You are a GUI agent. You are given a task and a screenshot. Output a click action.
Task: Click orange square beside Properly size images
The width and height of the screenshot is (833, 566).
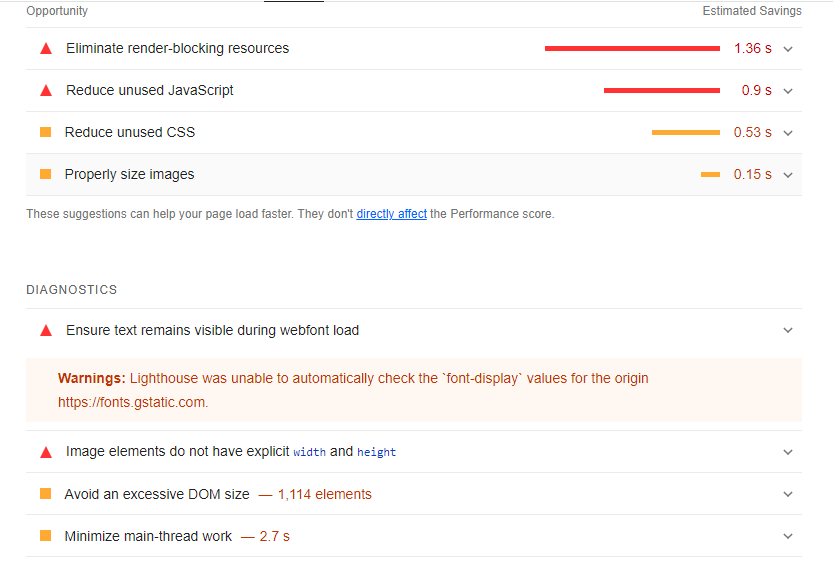coord(45,174)
